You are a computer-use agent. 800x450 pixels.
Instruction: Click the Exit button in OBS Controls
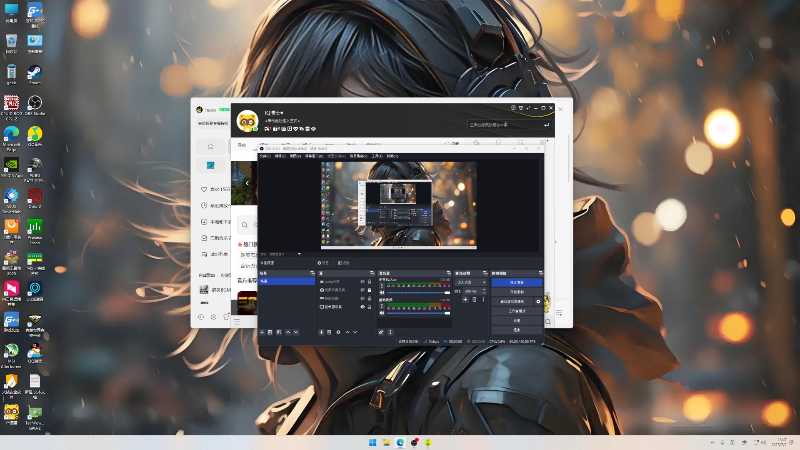(x=517, y=330)
